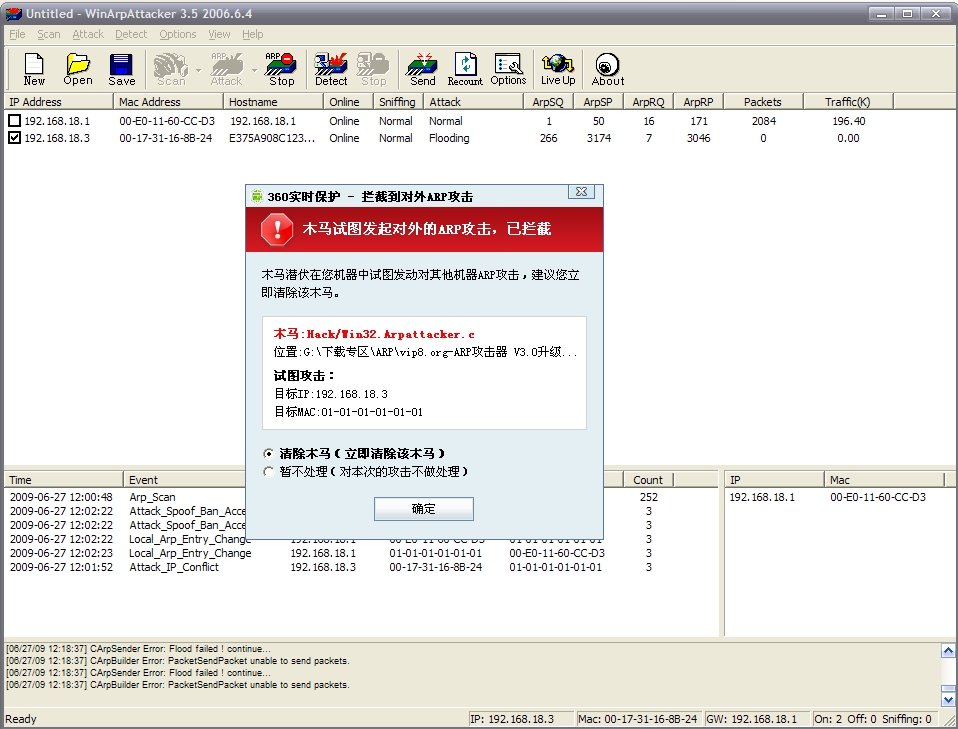Start detection with the Detect toolbar icon
This screenshot has width=958, height=729.
331,69
